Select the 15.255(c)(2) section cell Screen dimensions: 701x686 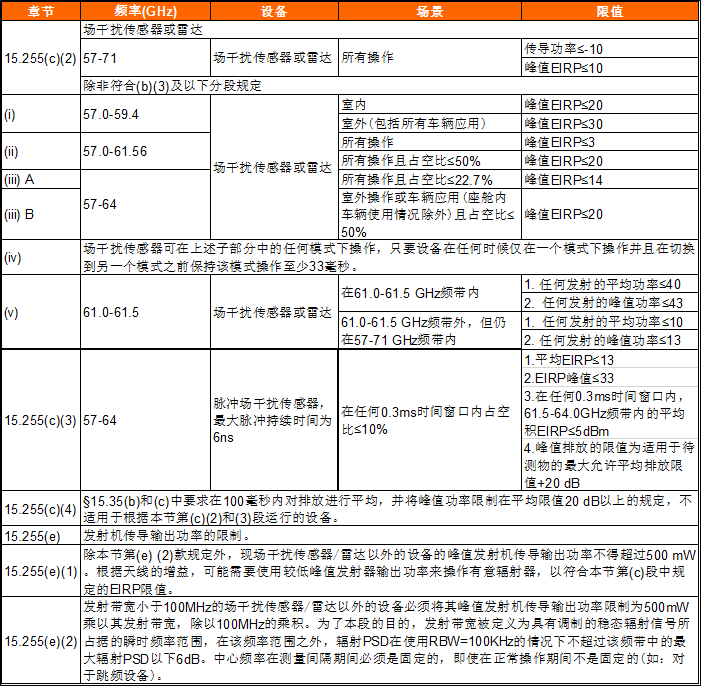(x=41, y=58)
